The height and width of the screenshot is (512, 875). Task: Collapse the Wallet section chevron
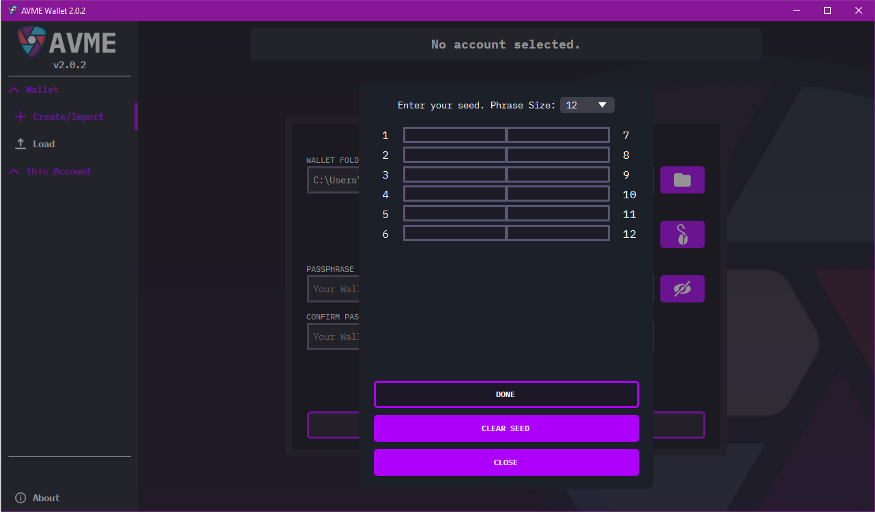pyautogui.click(x=14, y=90)
